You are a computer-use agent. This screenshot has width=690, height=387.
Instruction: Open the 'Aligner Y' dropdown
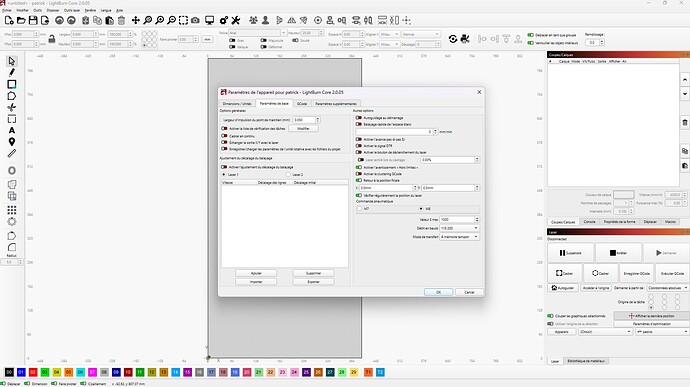[x=389, y=44]
